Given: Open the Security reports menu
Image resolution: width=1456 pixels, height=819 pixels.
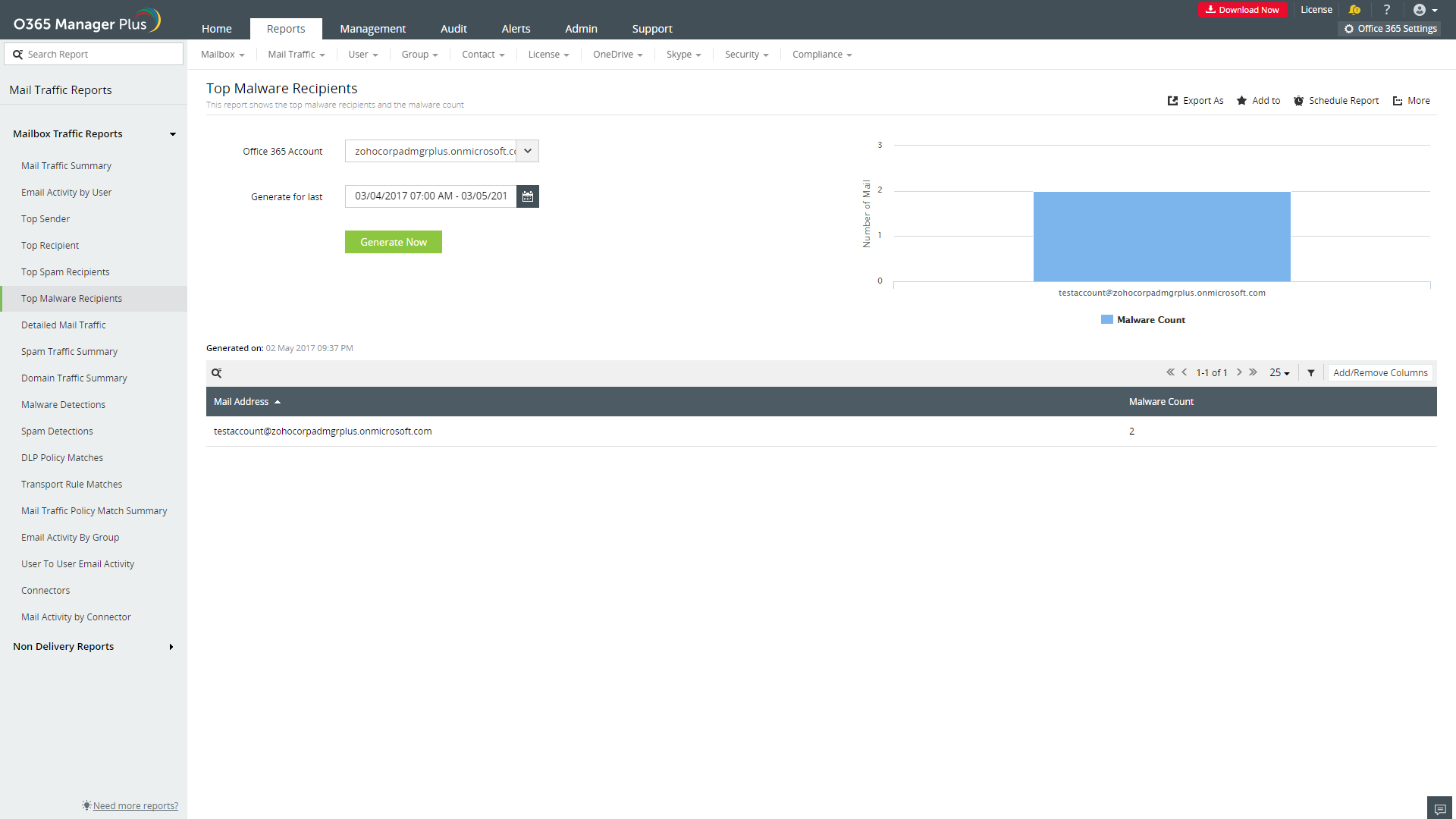Looking at the screenshot, I should coord(746,55).
